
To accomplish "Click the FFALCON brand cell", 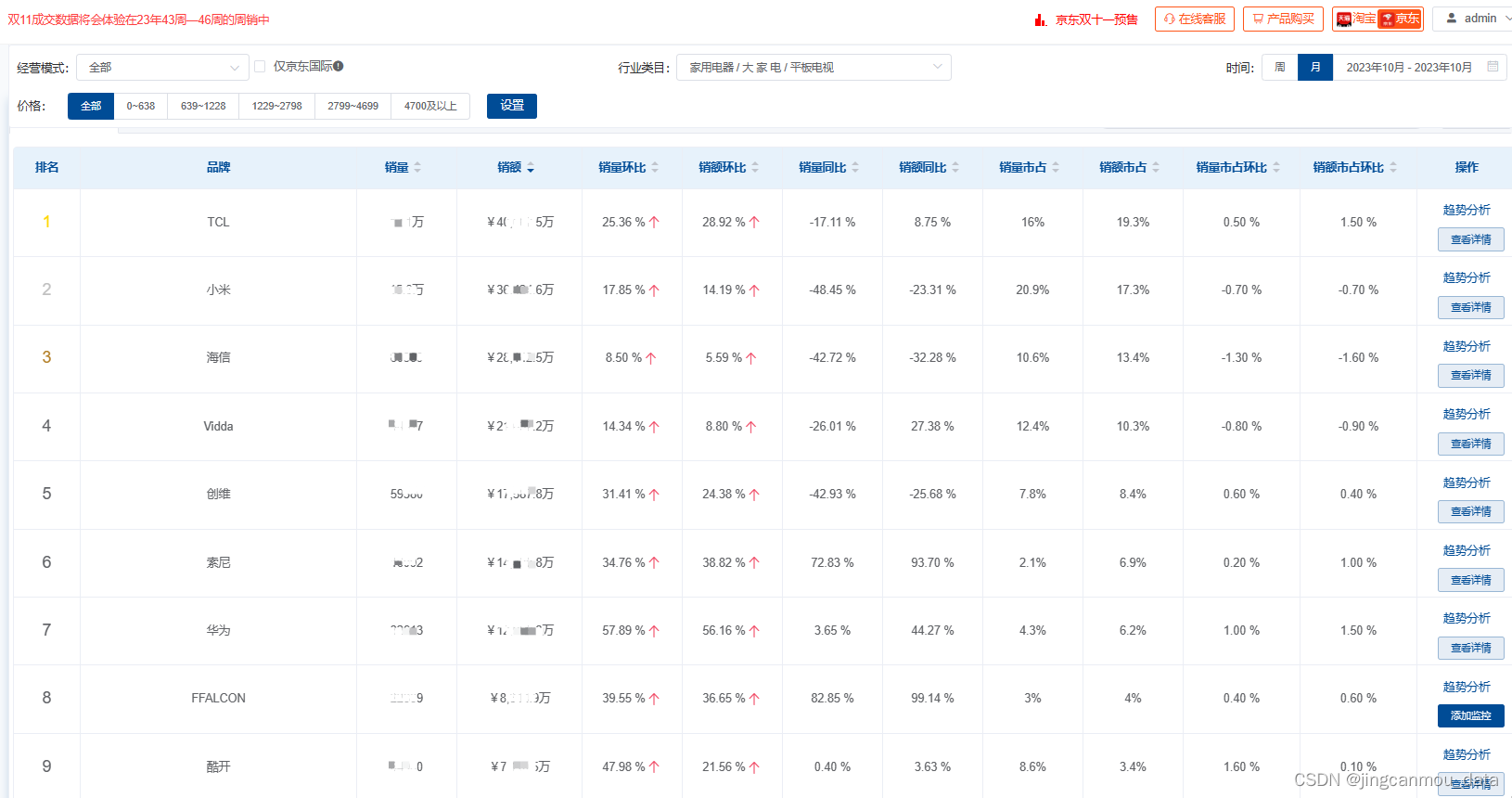I will click(218, 698).
